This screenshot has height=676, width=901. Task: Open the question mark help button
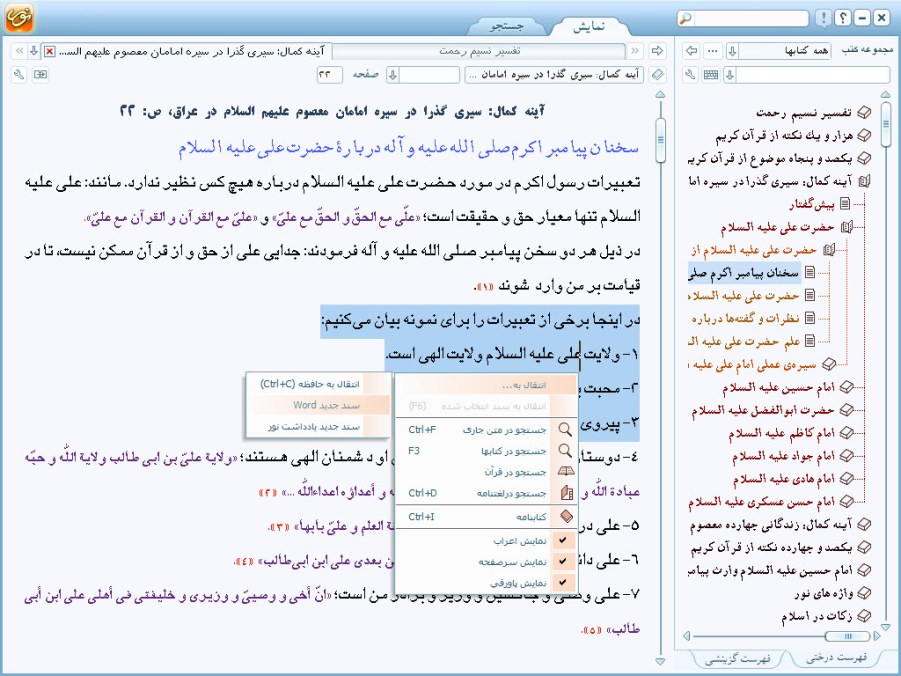842,18
